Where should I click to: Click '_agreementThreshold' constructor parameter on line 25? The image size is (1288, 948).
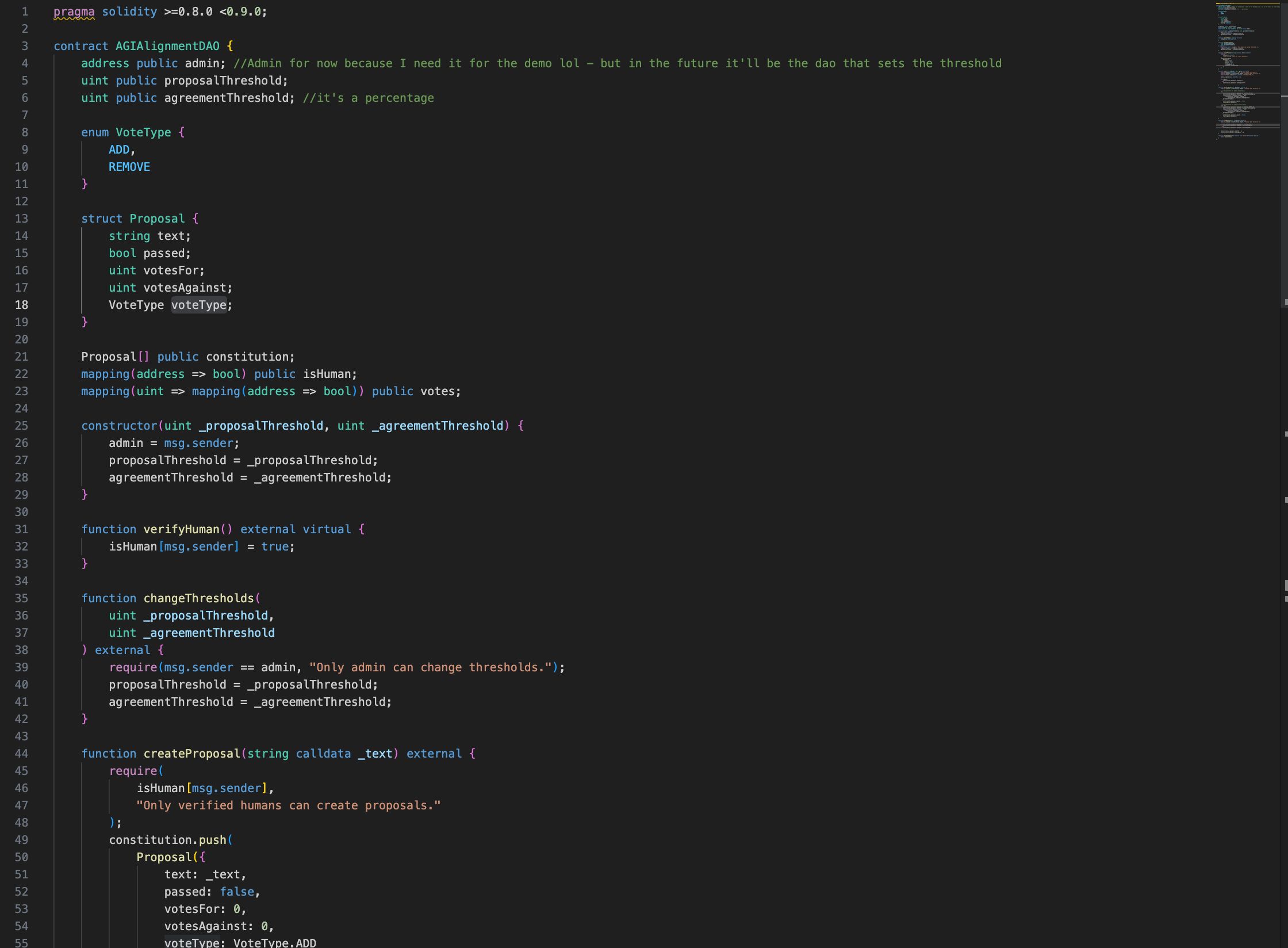click(x=438, y=426)
